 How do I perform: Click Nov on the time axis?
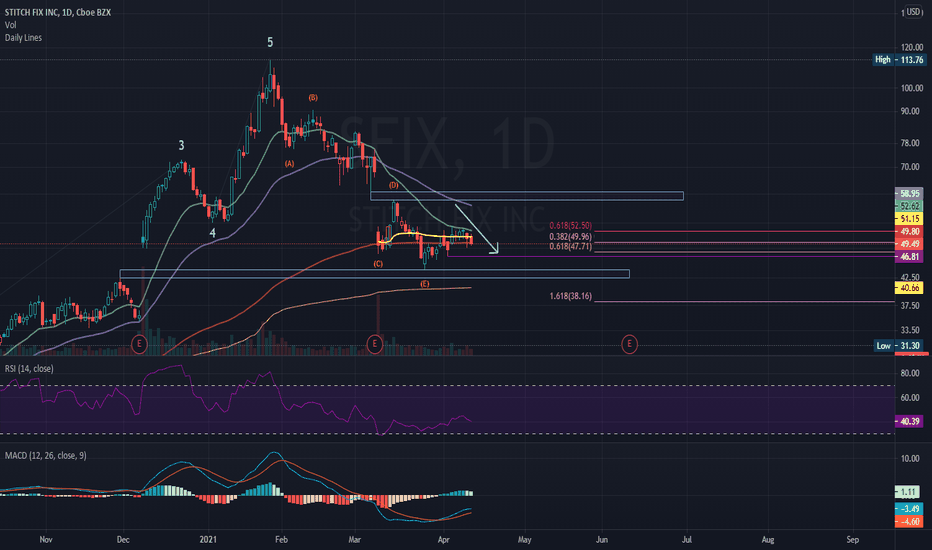(46, 540)
